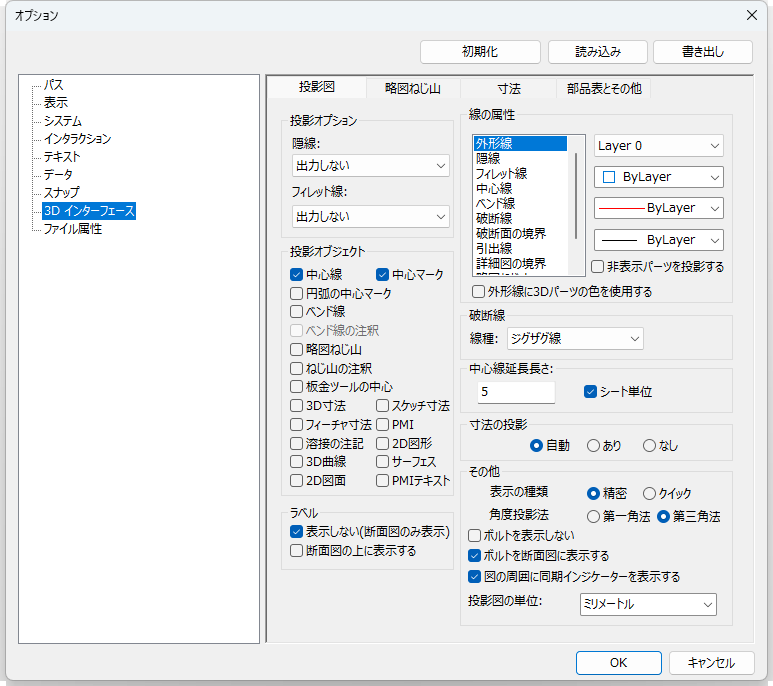Screen dimensions: 773x686
Task: Open the 寸法 tab
Action: tap(508, 88)
